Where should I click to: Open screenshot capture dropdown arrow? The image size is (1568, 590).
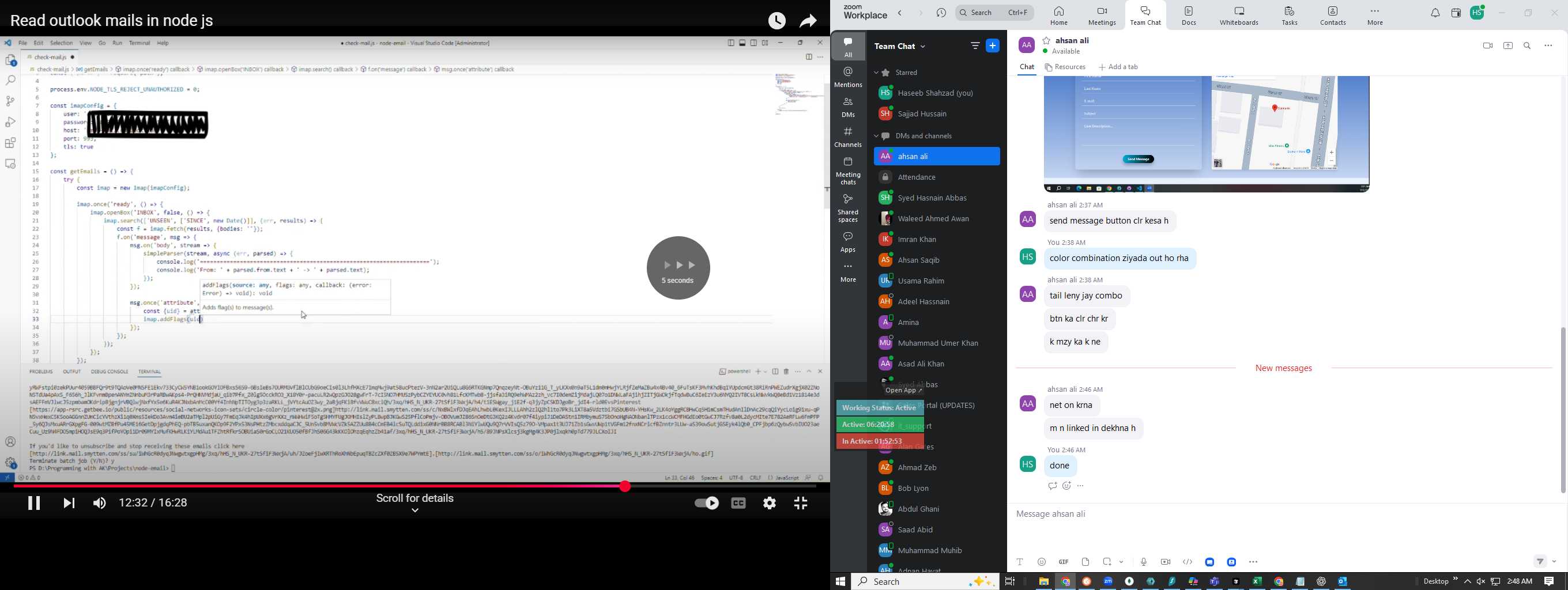pos(1121,562)
